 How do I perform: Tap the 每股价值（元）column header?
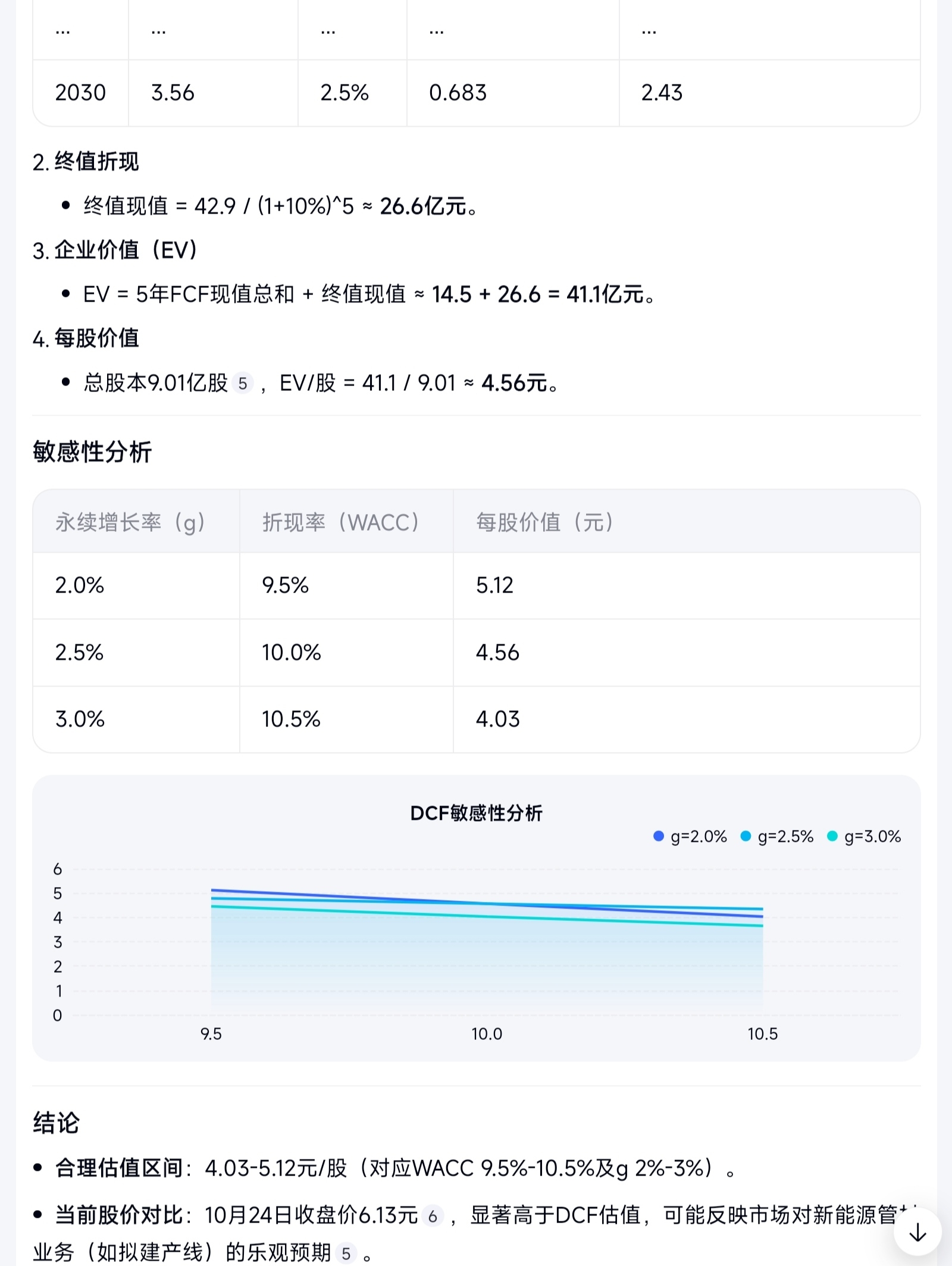(544, 522)
